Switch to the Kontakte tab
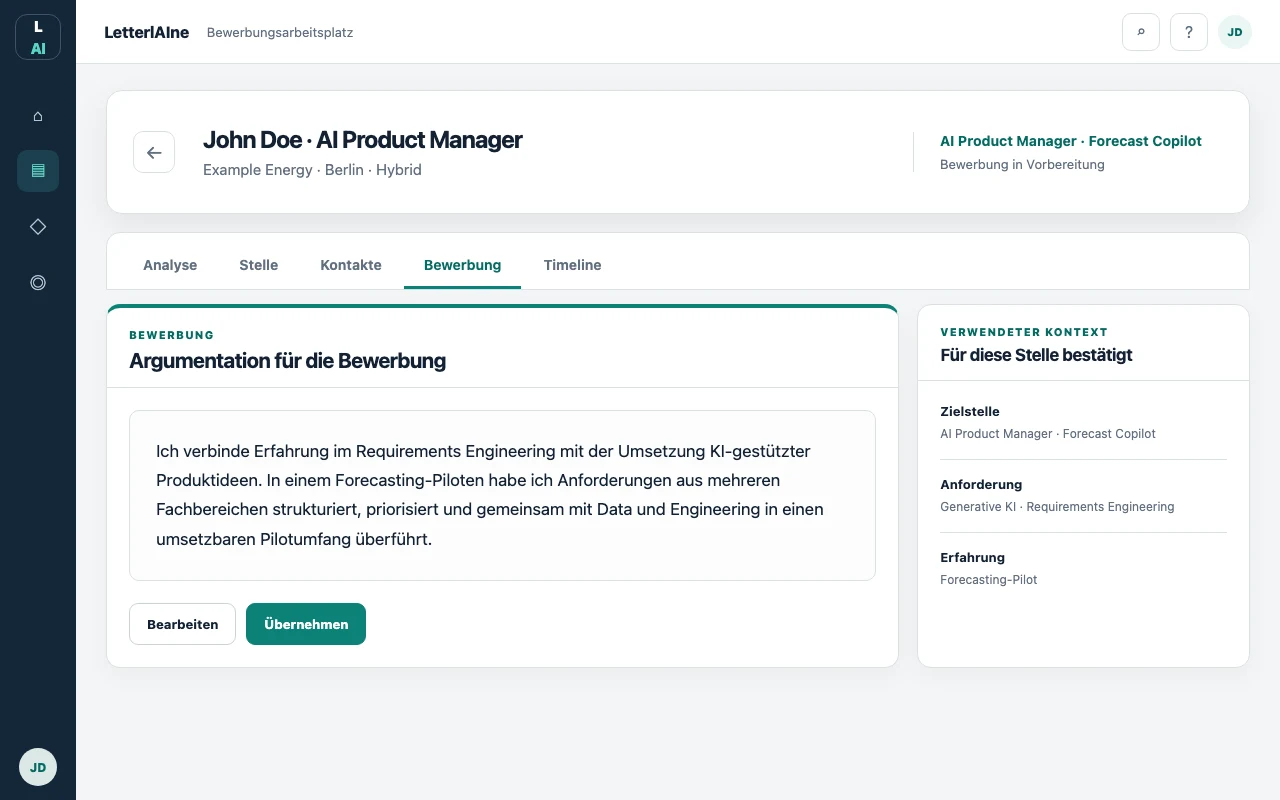 (351, 265)
